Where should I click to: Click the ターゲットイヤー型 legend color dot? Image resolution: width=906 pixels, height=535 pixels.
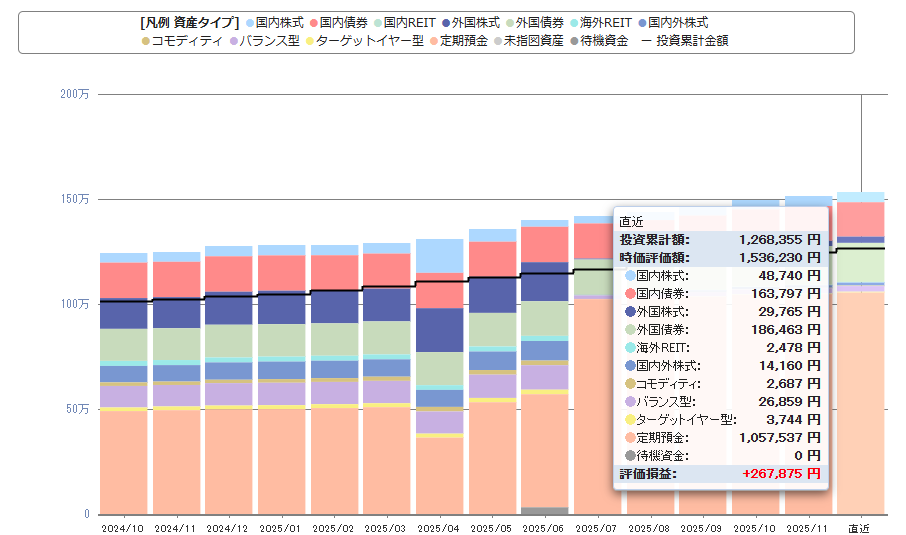click(310, 41)
